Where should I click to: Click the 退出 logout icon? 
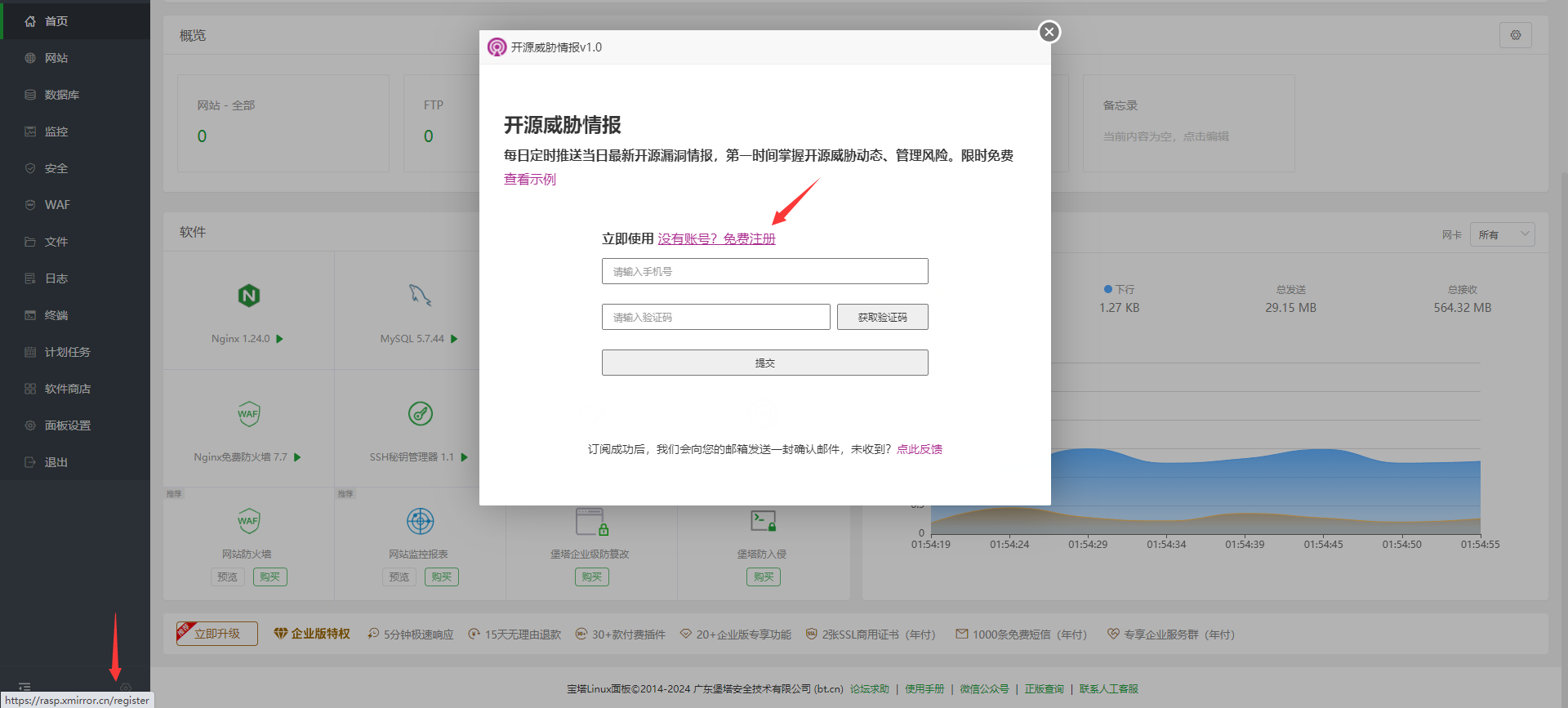pyautogui.click(x=30, y=462)
